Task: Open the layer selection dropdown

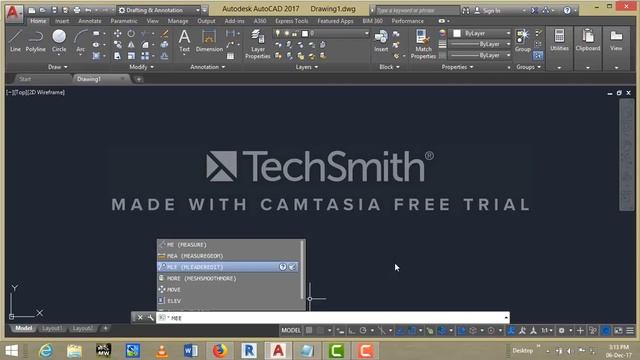Action: coord(322,33)
